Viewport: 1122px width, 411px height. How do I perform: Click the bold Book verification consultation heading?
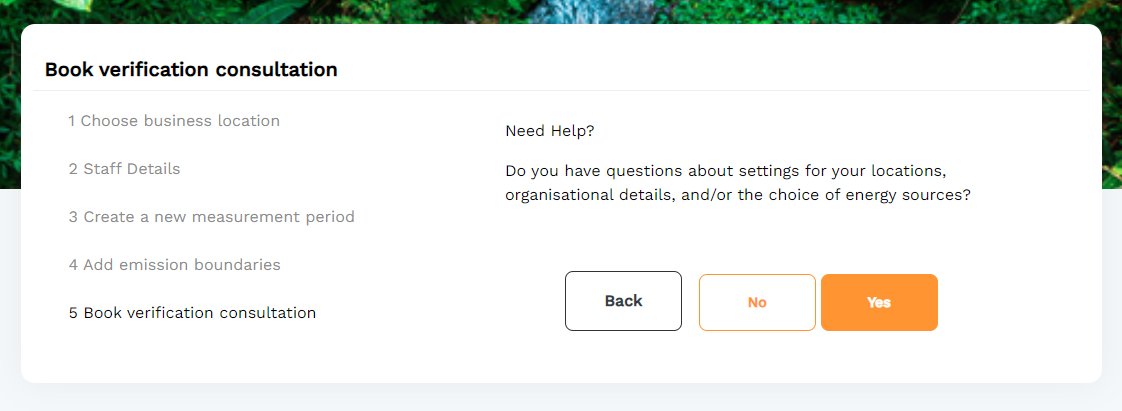coord(191,69)
